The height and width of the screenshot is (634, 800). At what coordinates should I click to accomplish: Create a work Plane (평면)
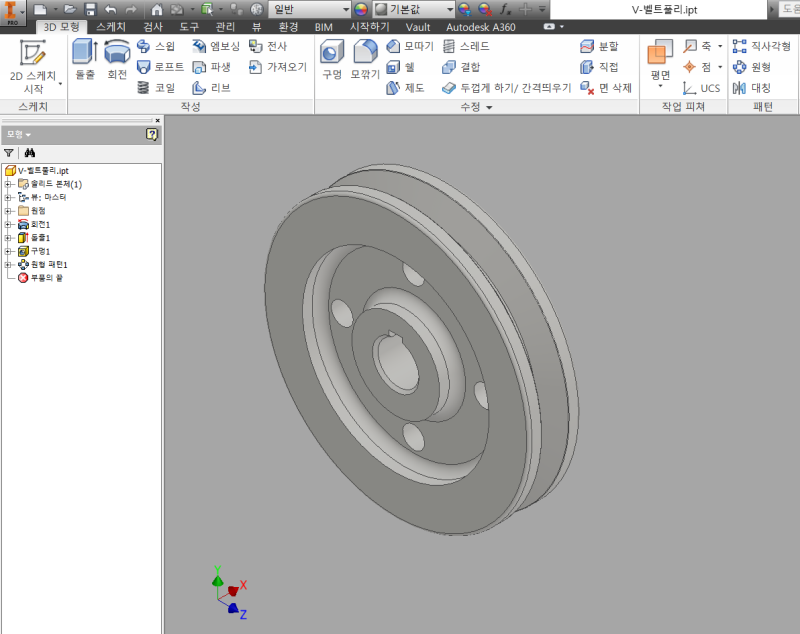point(660,62)
